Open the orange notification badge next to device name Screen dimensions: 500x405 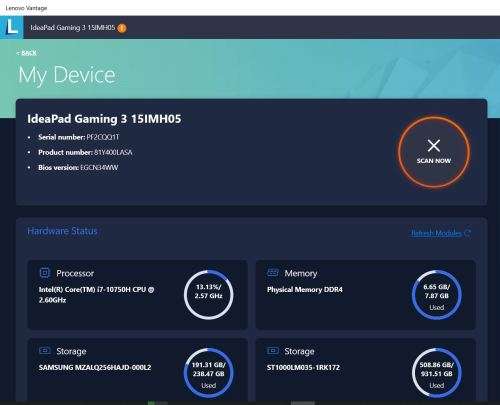(x=122, y=28)
